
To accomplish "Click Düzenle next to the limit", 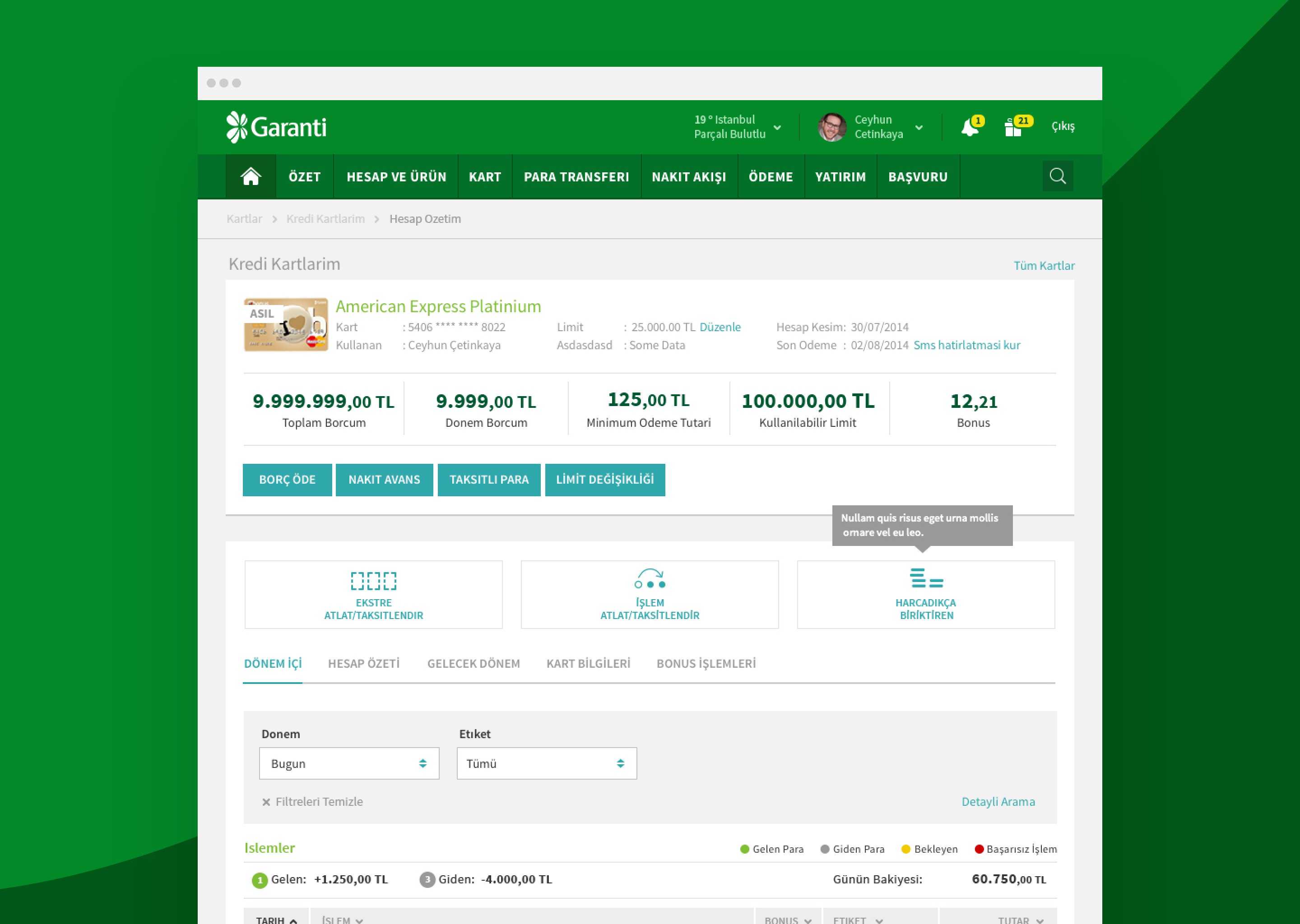I will click(x=720, y=327).
